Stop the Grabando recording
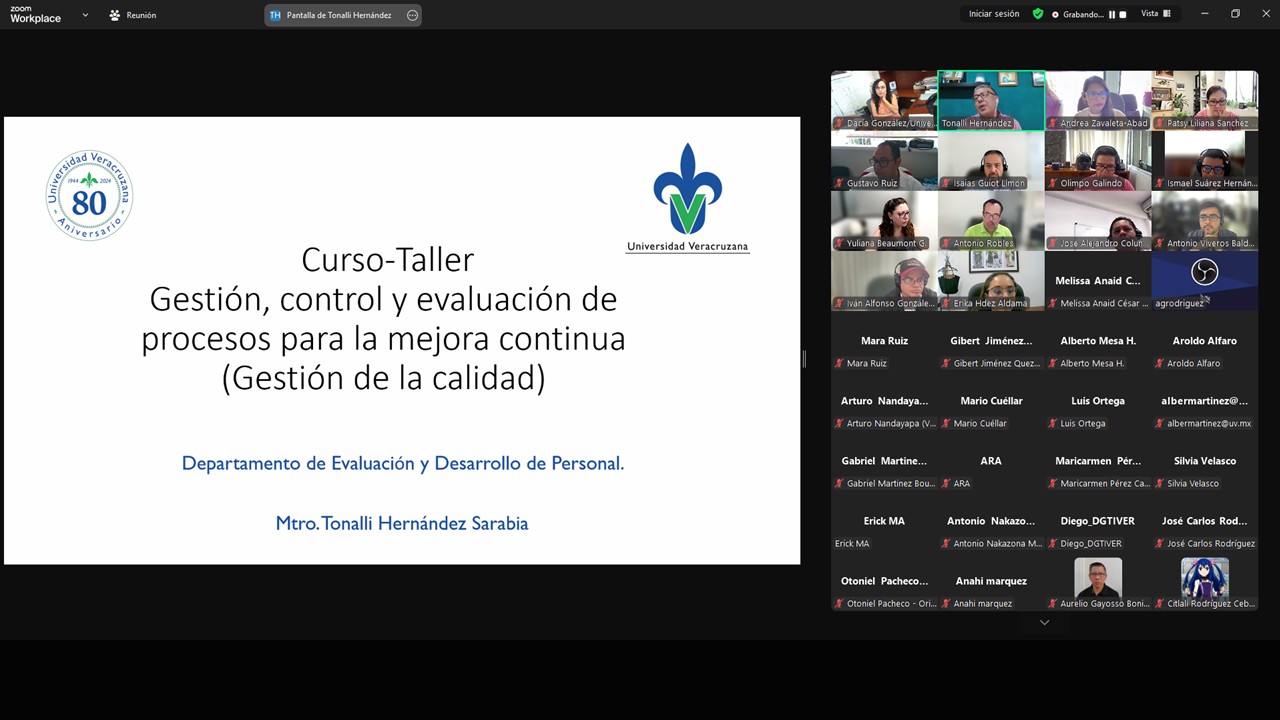This screenshot has height=720, width=1280. 1123,14
